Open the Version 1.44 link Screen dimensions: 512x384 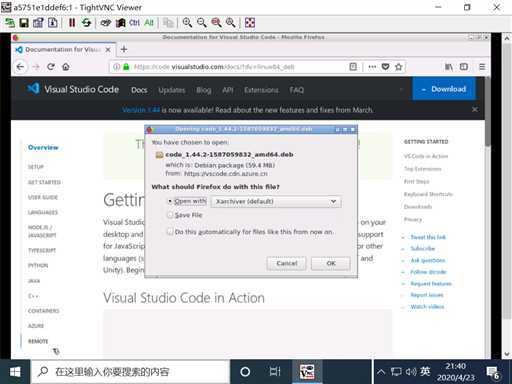point(141,110)
